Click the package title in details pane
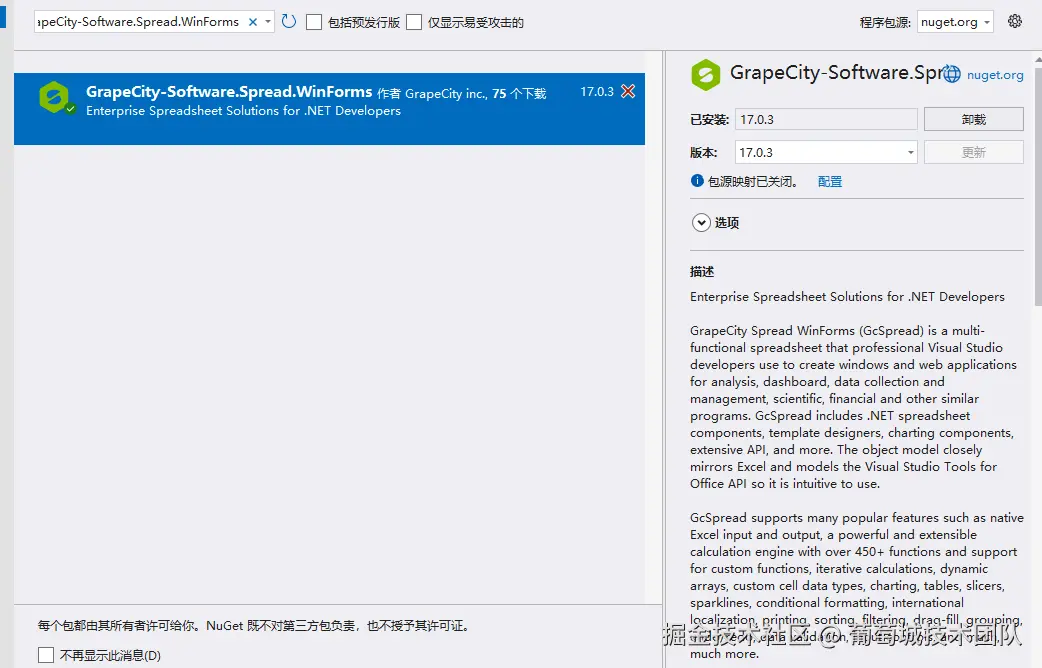The image size is (1042, 668). [836, 72]
